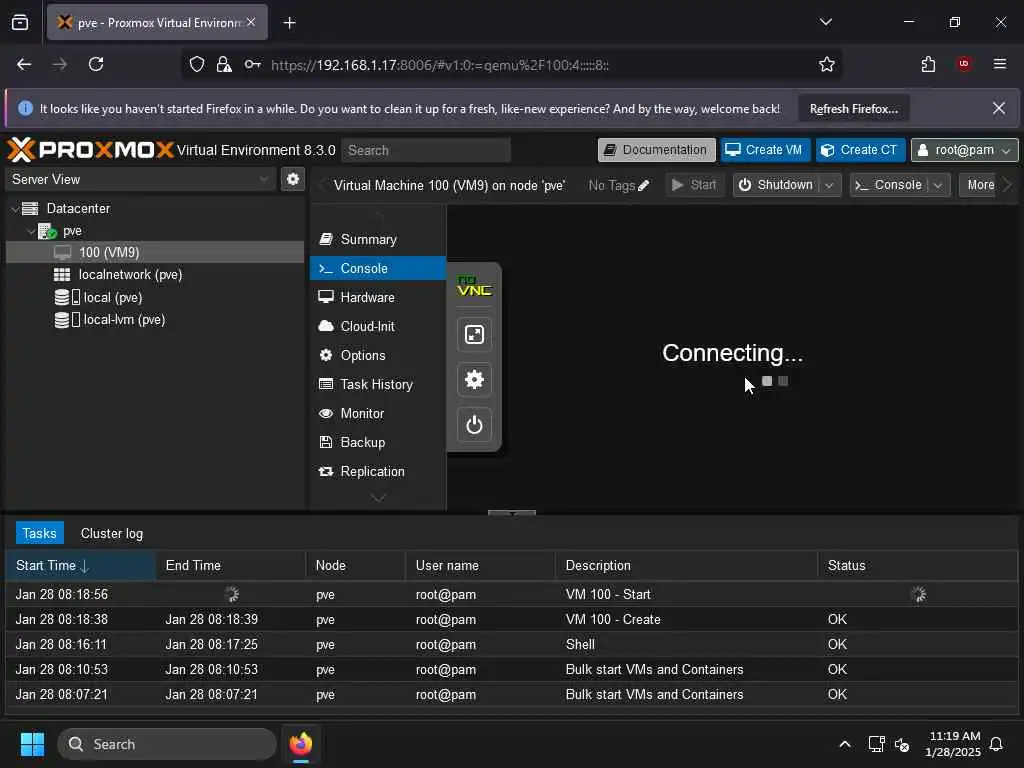The image size is (1024, 768).
Task: Open Task History section
Action: point(377,385)
